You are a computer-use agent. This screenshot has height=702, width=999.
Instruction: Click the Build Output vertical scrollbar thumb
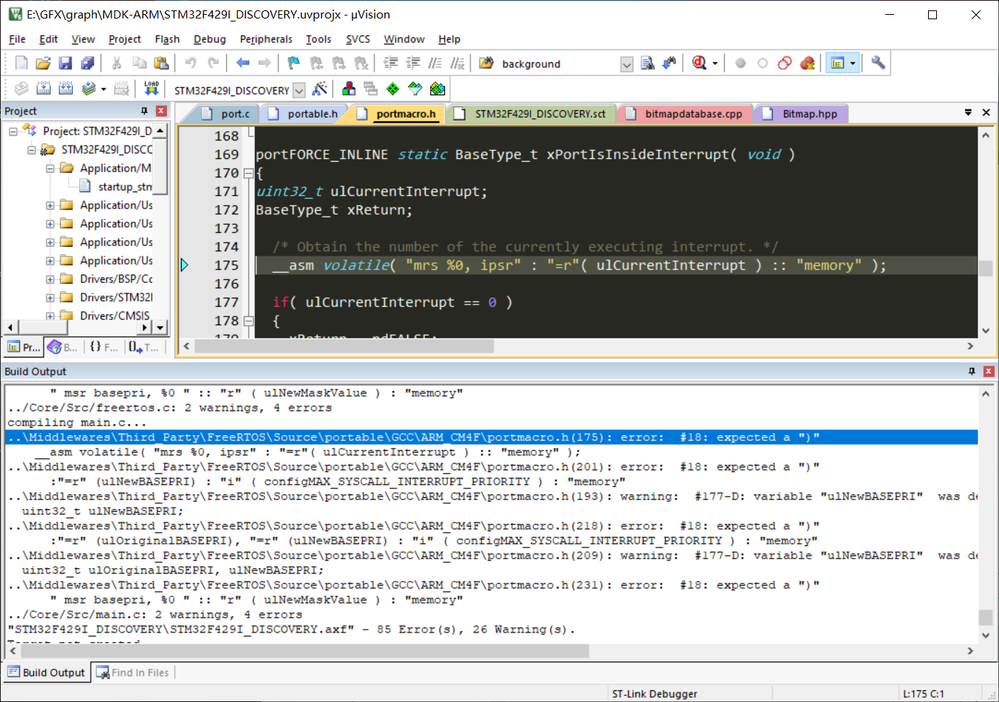986,618
